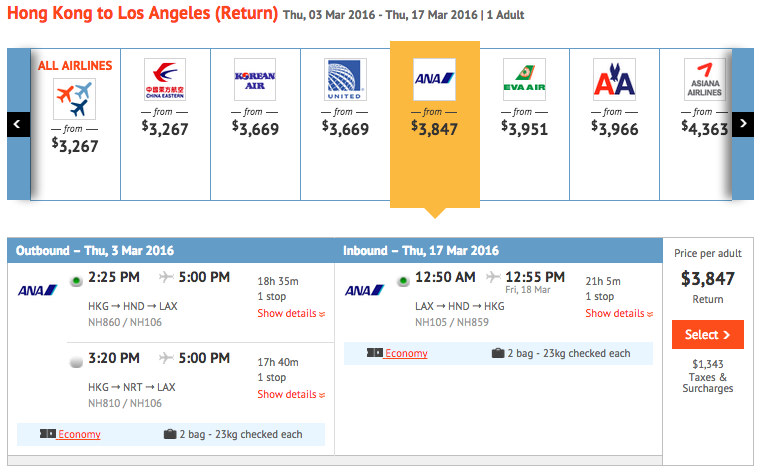
Task: Click the 18h 35m duration text
Action: coord(278,281)
